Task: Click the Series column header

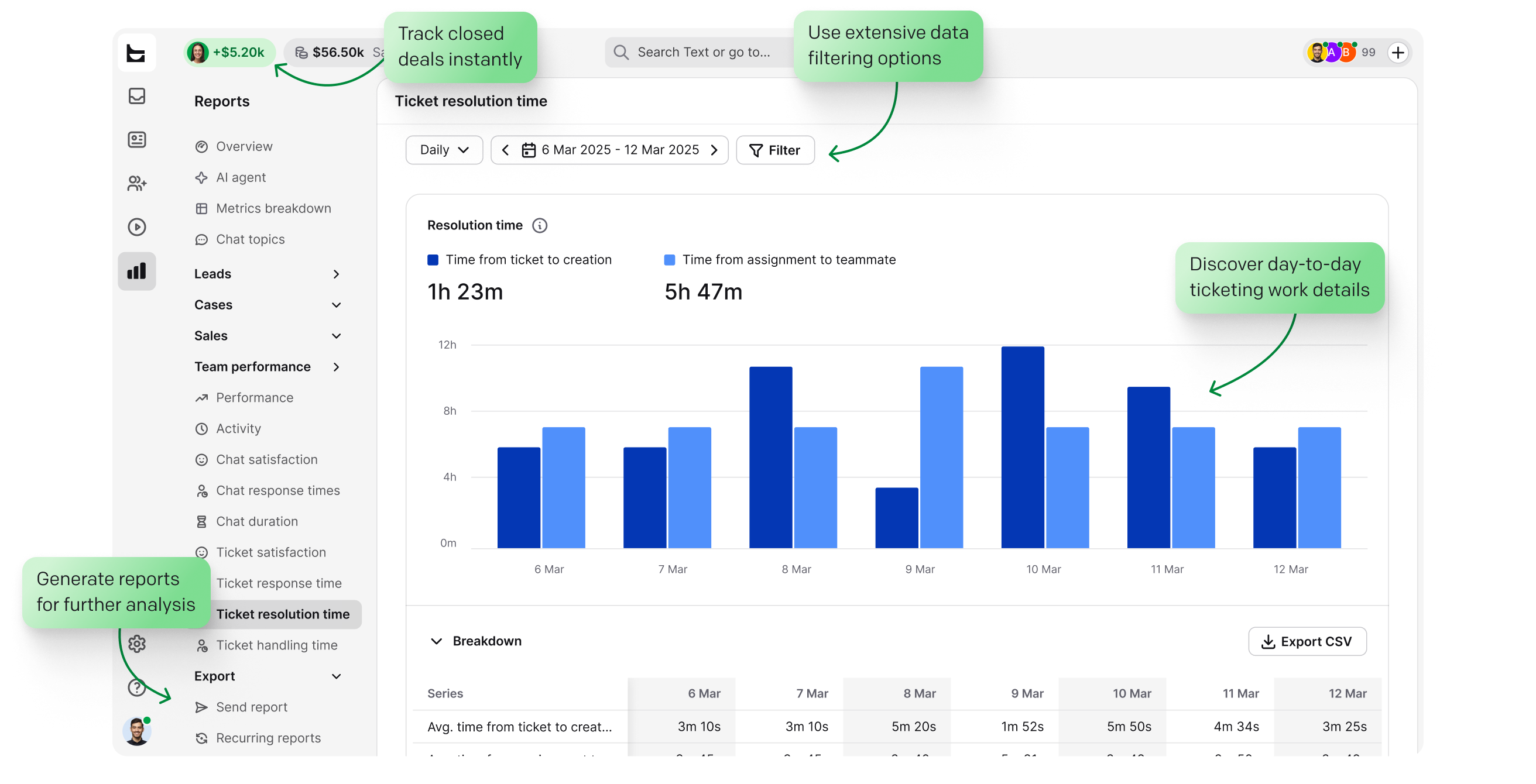Action: tap(445, 694)
